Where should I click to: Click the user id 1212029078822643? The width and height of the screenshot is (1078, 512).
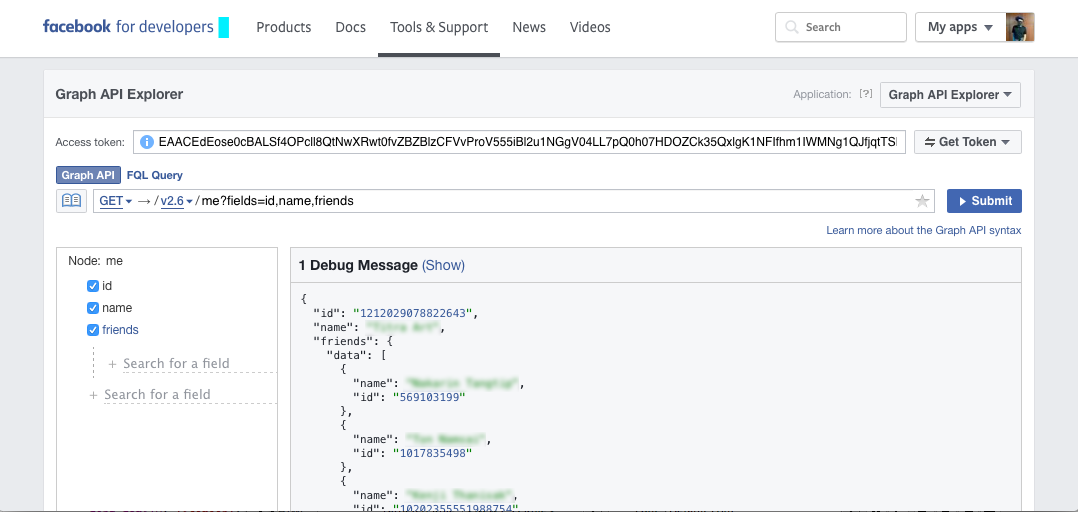pos(412,313)
